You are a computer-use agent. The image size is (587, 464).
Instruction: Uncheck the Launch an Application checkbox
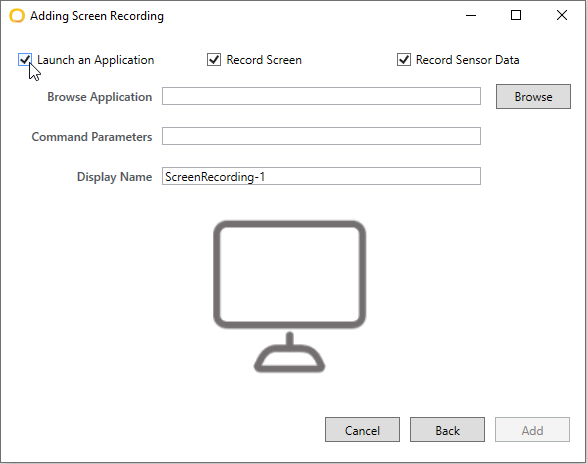point(25,60)
